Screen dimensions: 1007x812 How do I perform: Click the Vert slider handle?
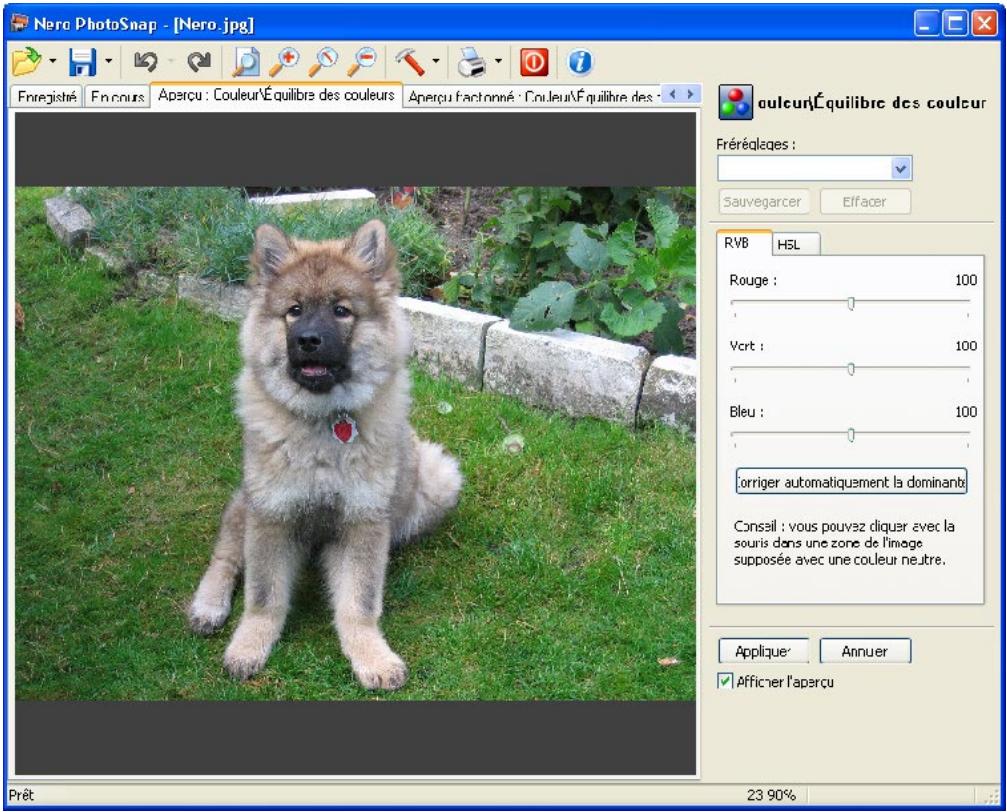[851, 369]
